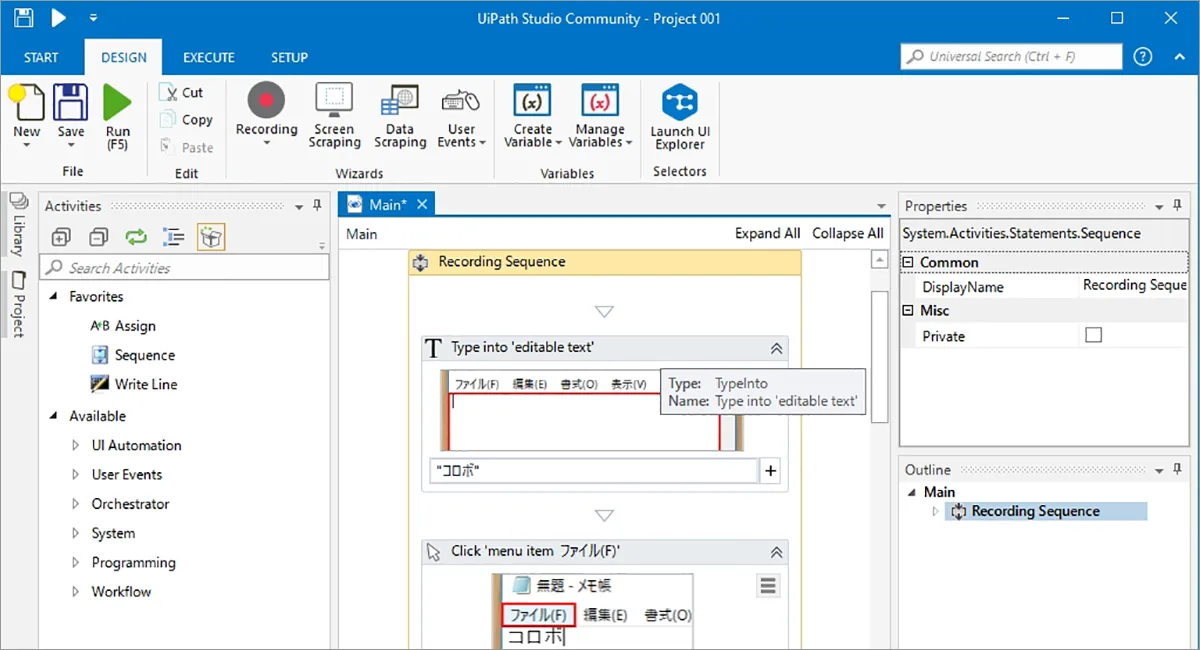Run the workflow with Run (F5)
The image size is (1200, 650).
pos(118,116)
